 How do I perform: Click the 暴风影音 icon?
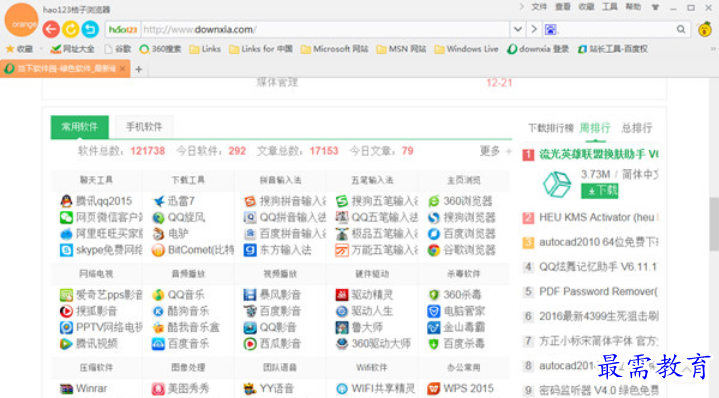[250, 294]
